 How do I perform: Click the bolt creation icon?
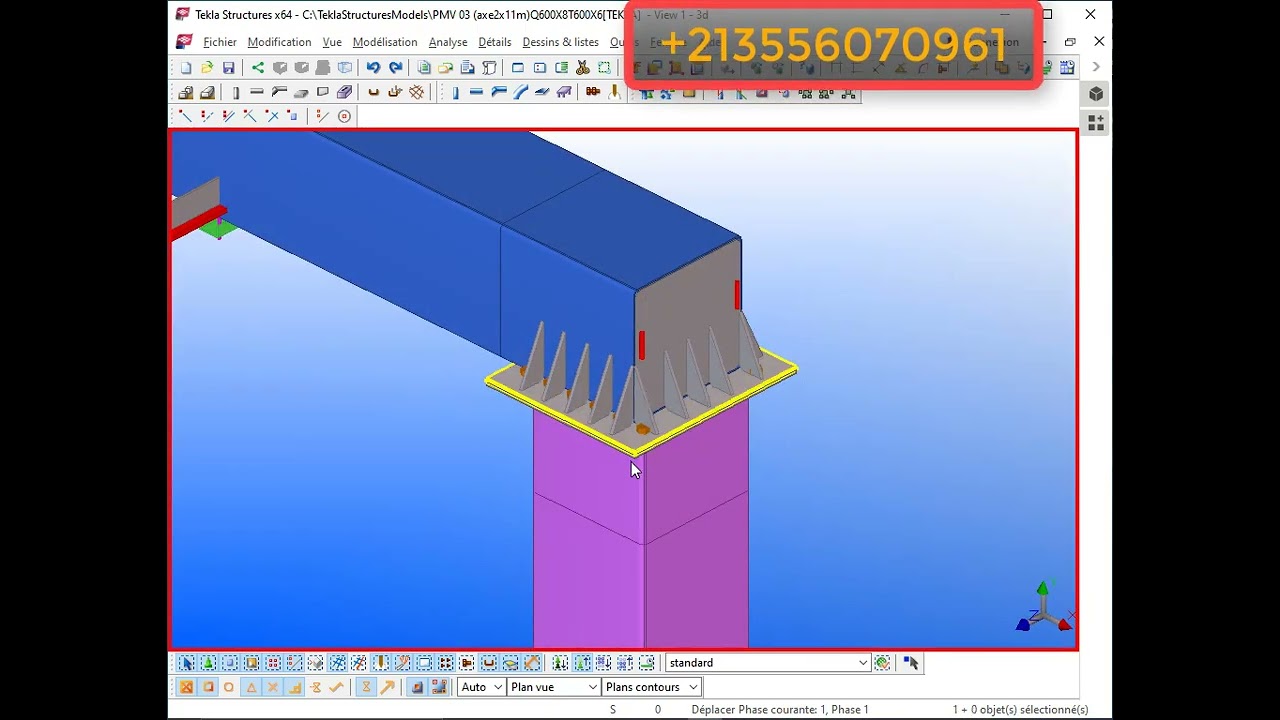(x=593, y=92)
